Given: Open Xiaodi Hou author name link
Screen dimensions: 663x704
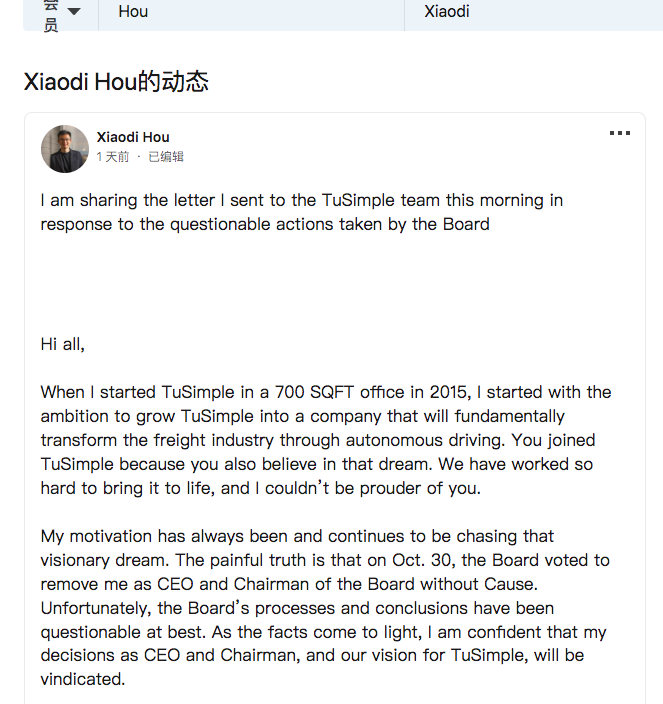Looking at the screenshot, I should 133,137.
